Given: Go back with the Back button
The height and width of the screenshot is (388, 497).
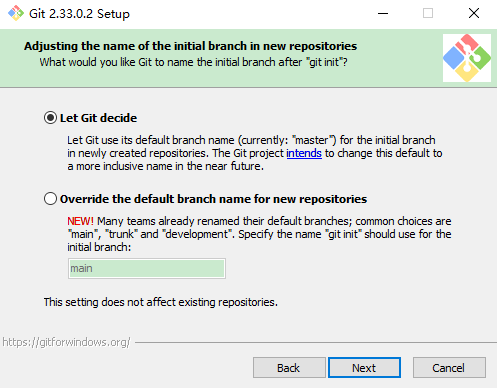Looking at the screenshot, I should (289, 368).
